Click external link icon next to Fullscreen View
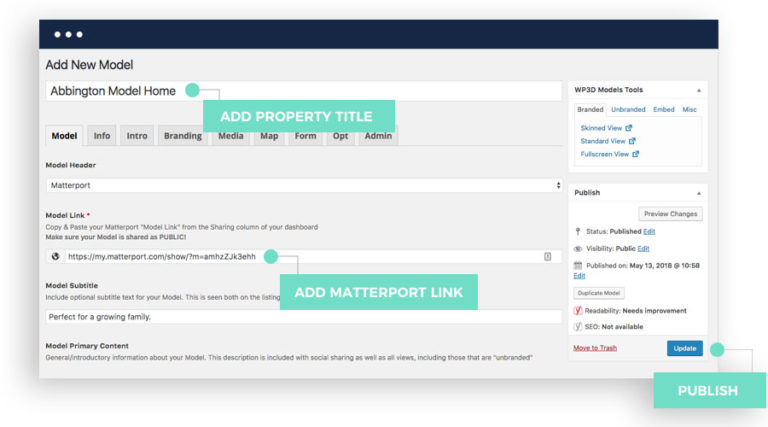Image resolution: width=768 pixels, height=427 pixels. click(x=635, y=154)
